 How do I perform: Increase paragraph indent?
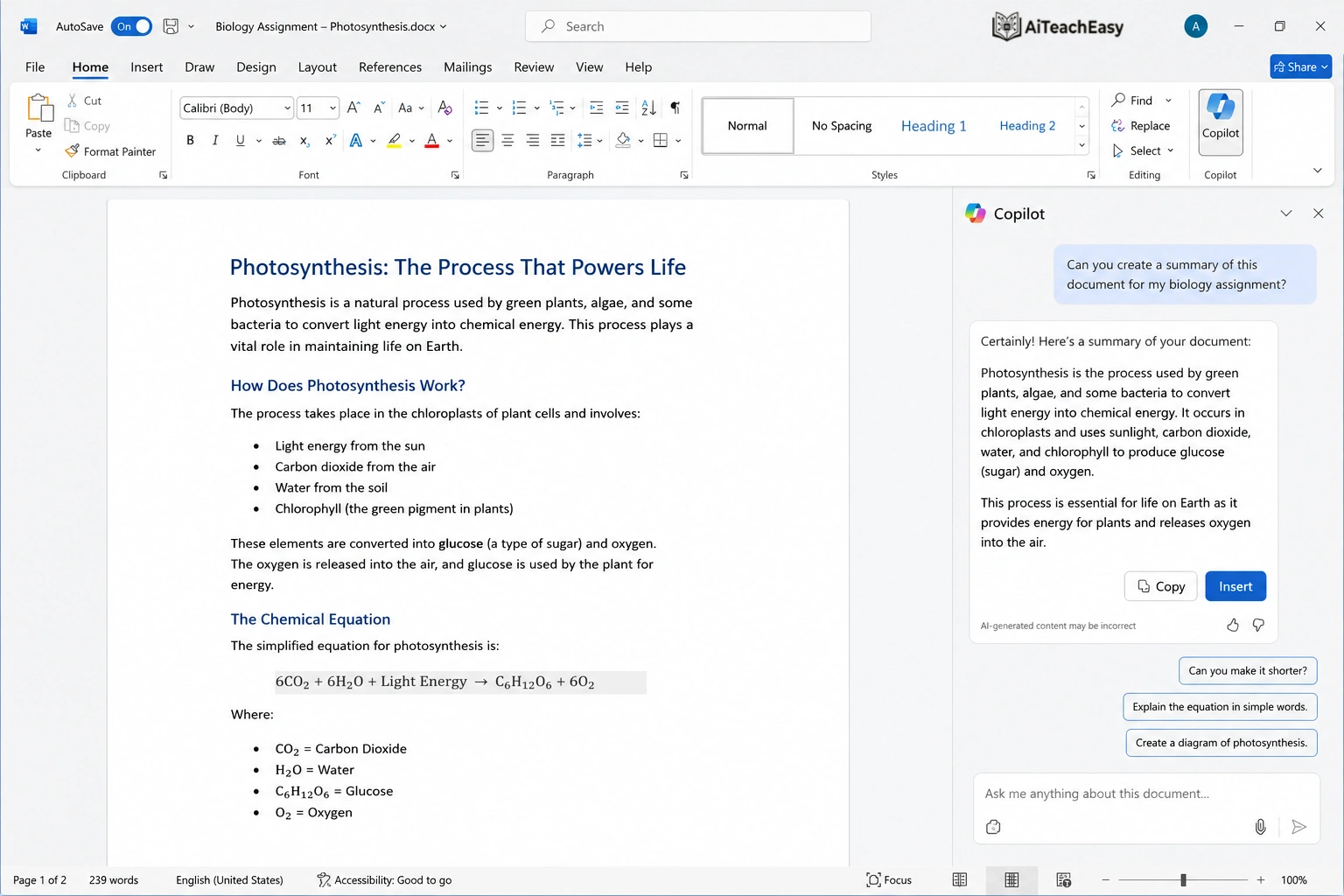coord(622,108)
